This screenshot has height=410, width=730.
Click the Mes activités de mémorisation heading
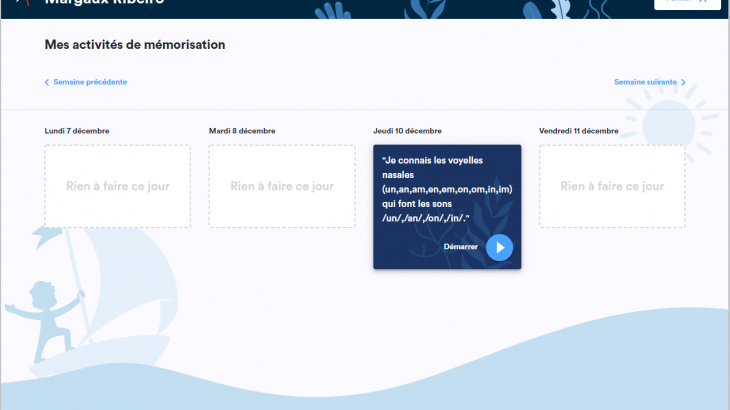[x=135, y=45]
